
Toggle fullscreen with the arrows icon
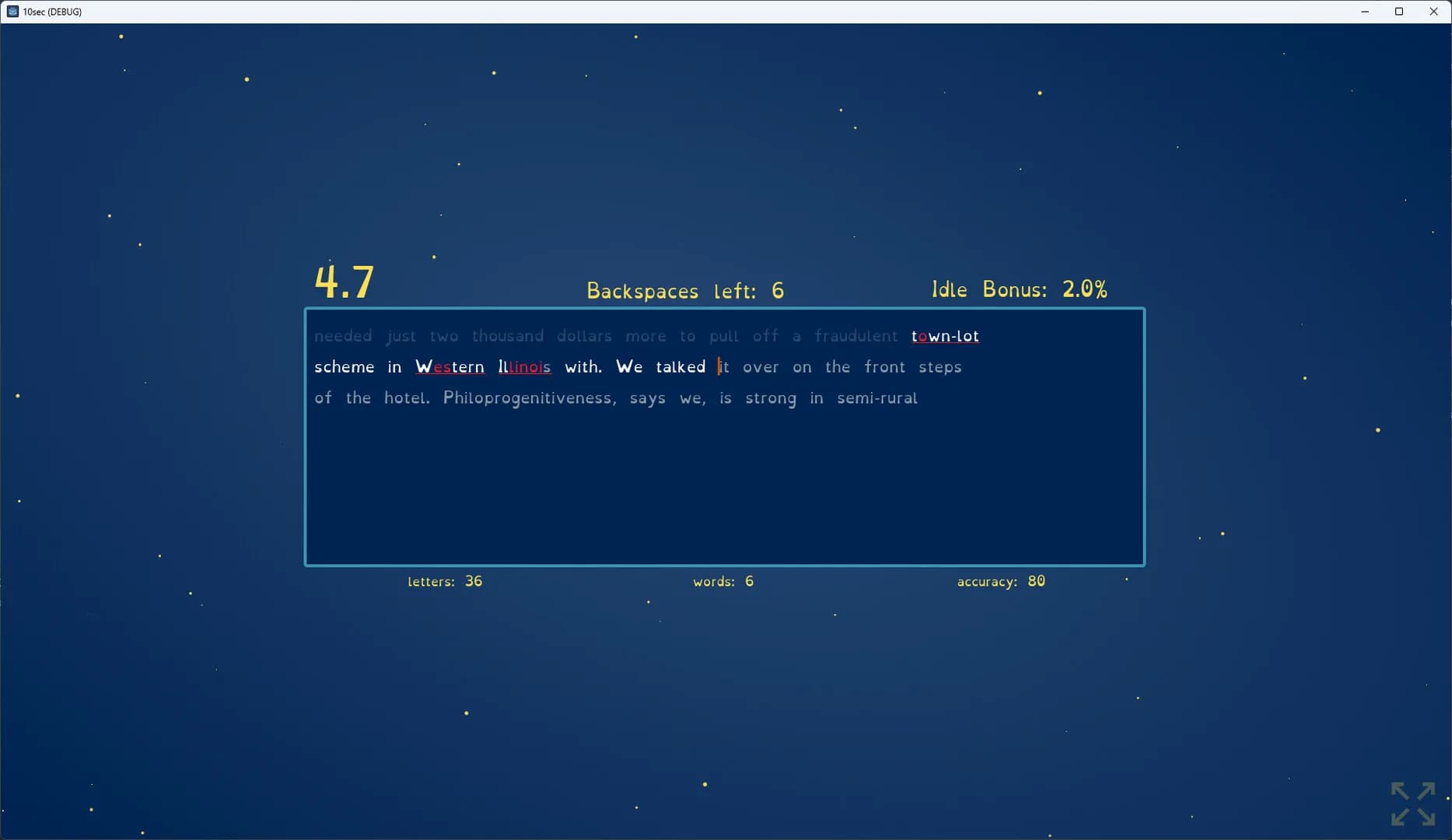click(1413, 803)
